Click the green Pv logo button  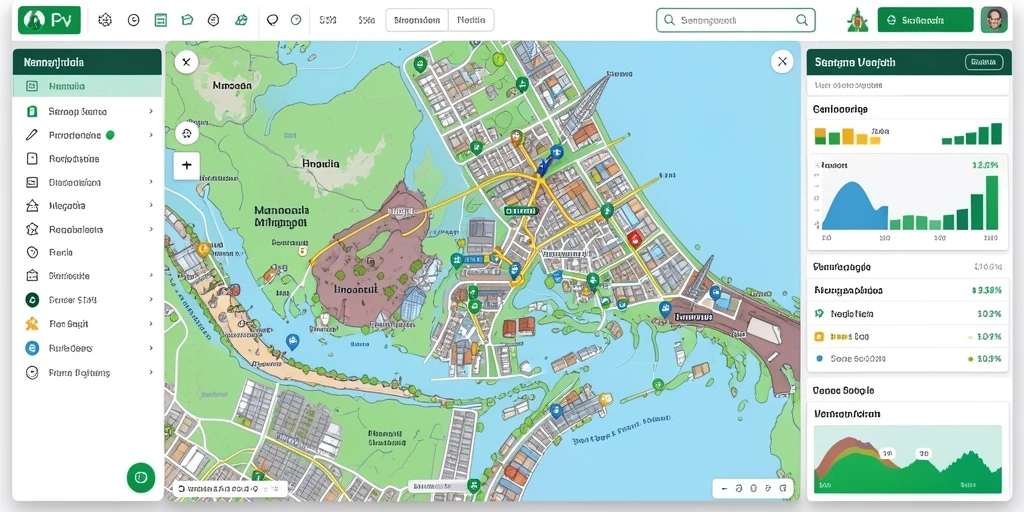coord(49,20)
